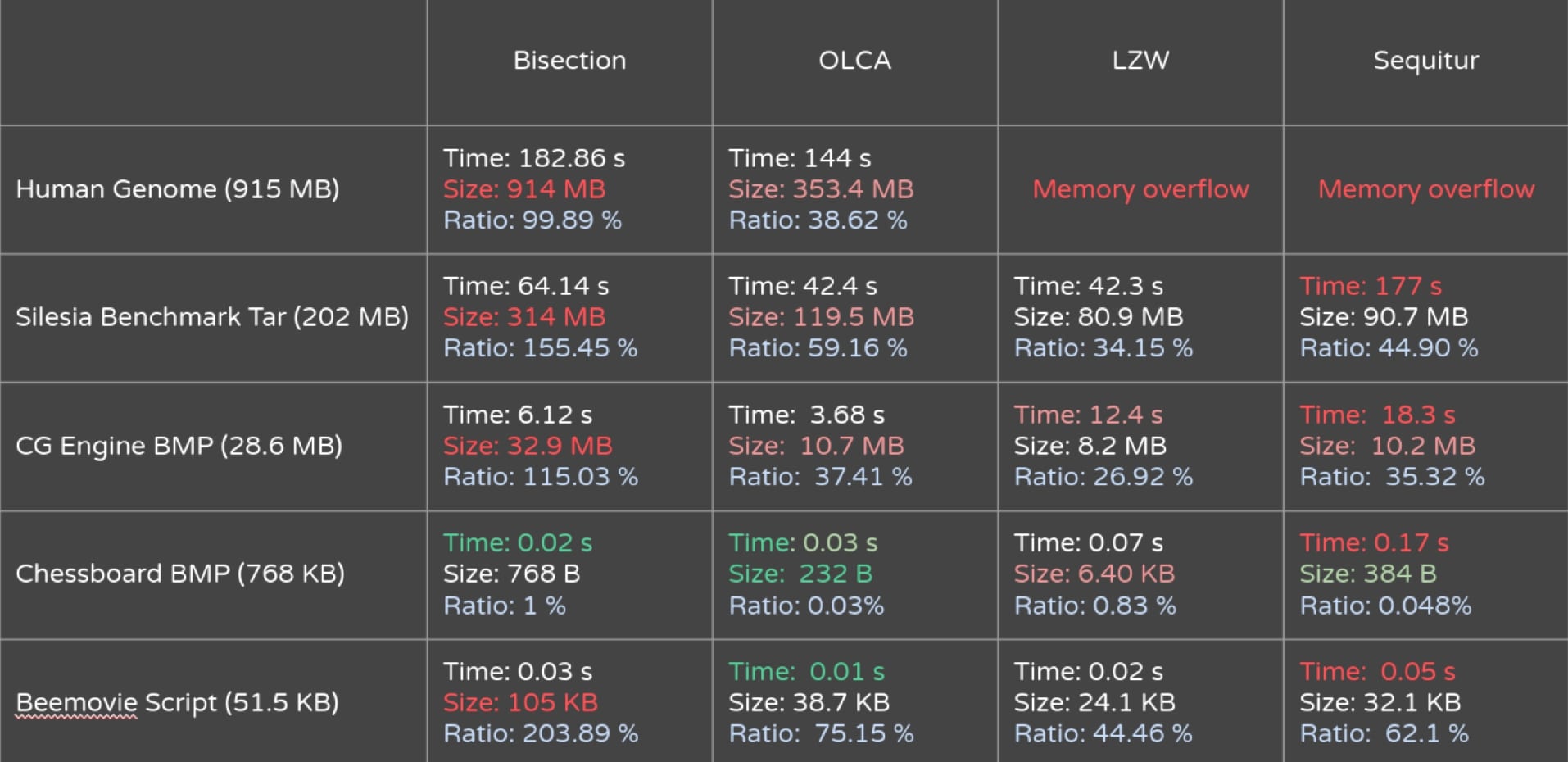The width and height of the screenshot is (1568, 762).
Task: Click the Sequitur column header
Action: pyautogui.click(x=1425, y=61)
